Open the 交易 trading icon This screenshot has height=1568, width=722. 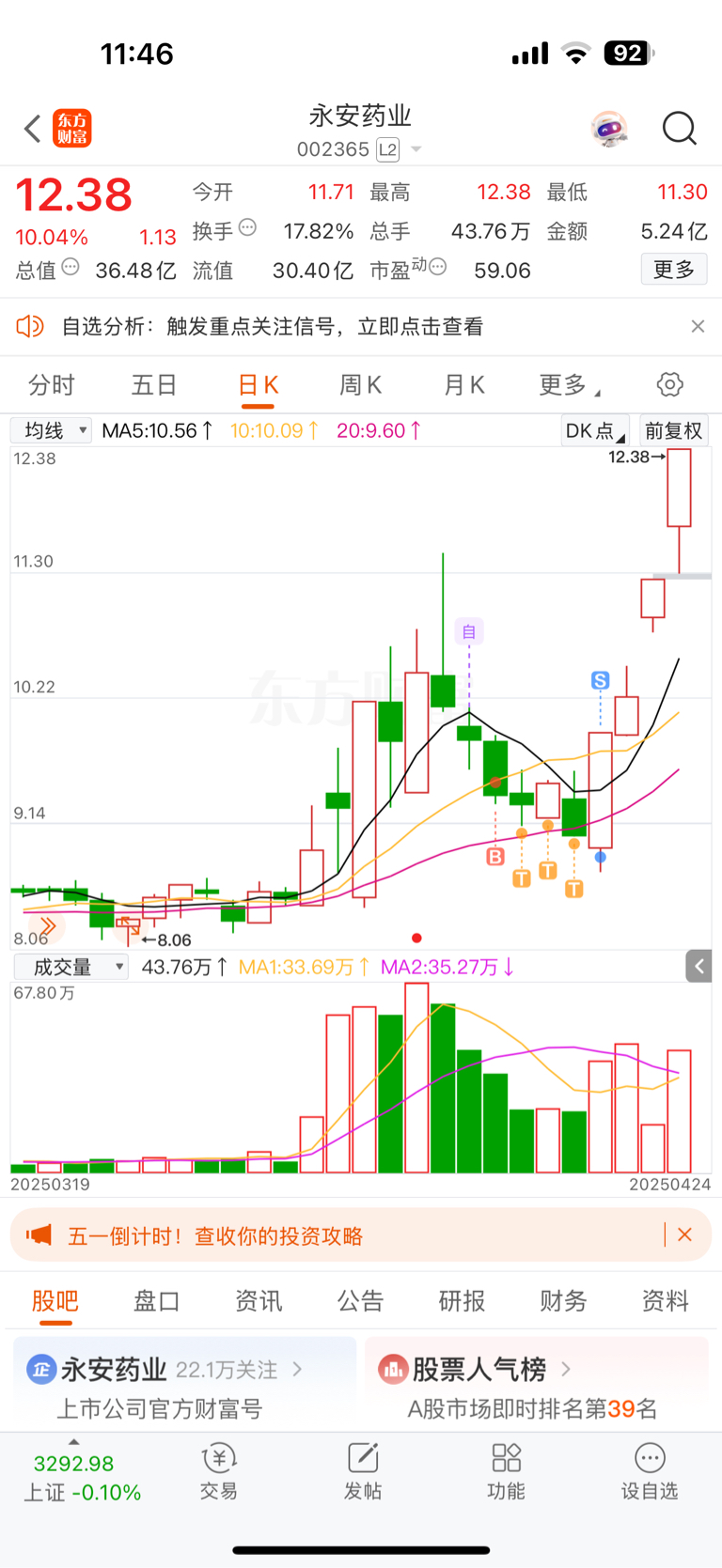point(219,1472)
